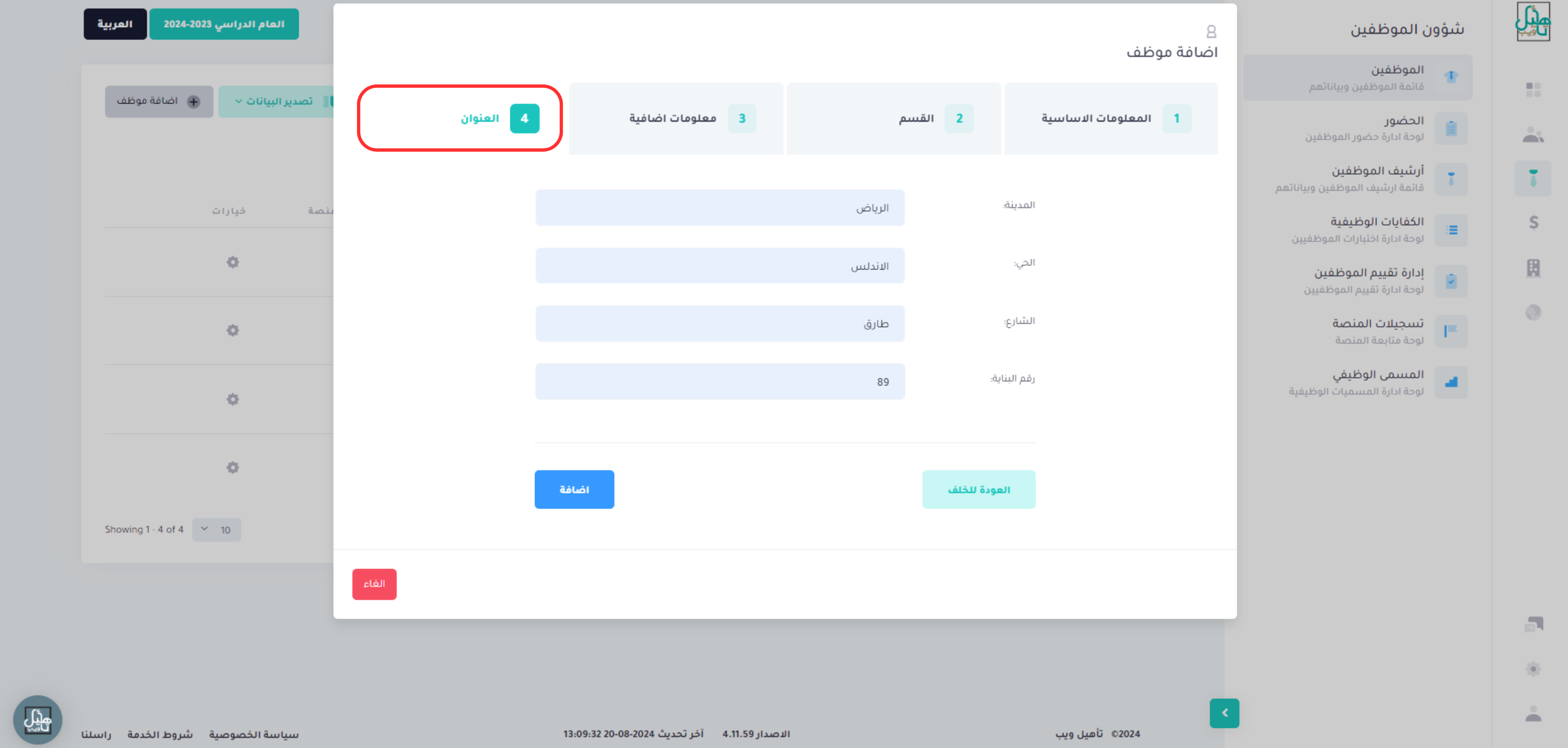Click the خيارات column header

(229, 211)
